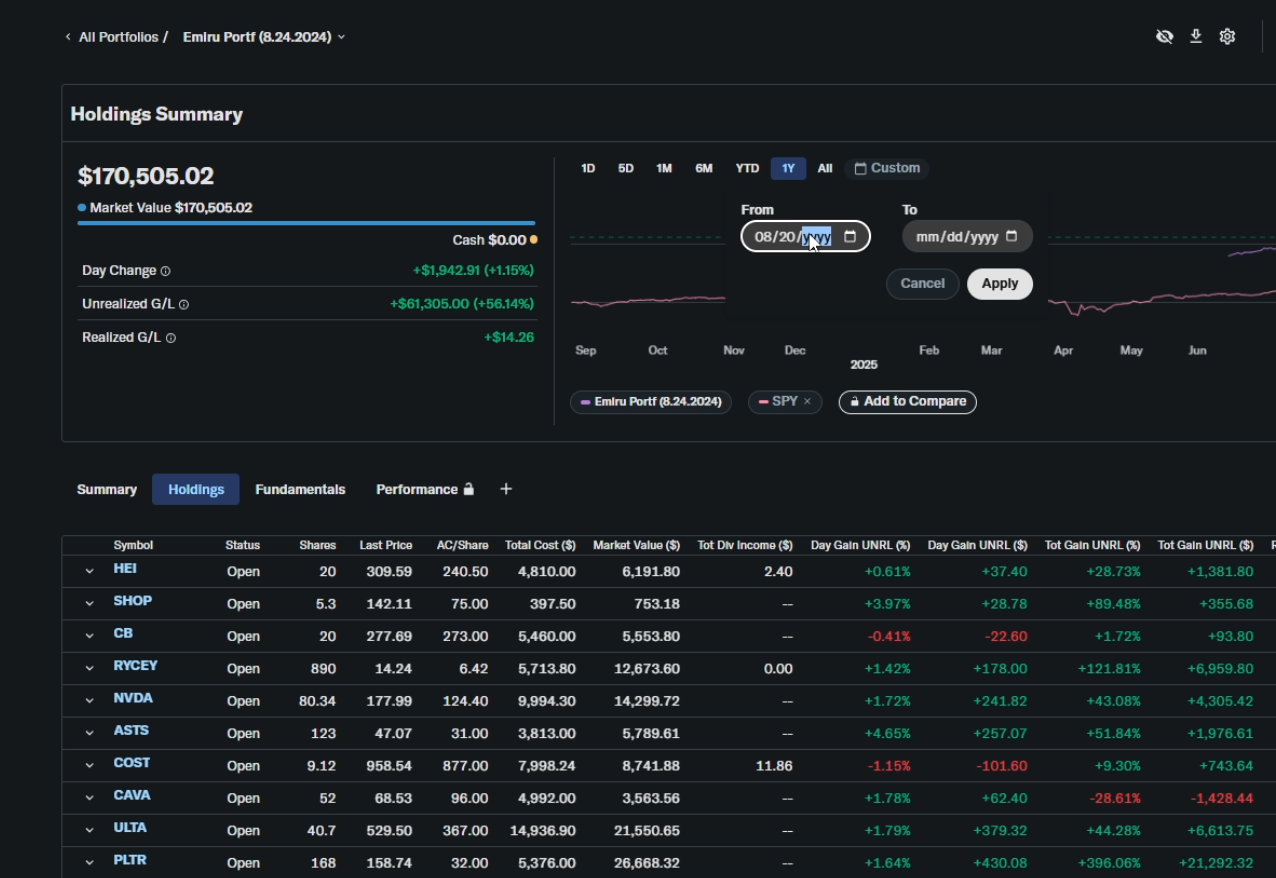
Task: Switch to the Summary tab
Action: point(107,489)
